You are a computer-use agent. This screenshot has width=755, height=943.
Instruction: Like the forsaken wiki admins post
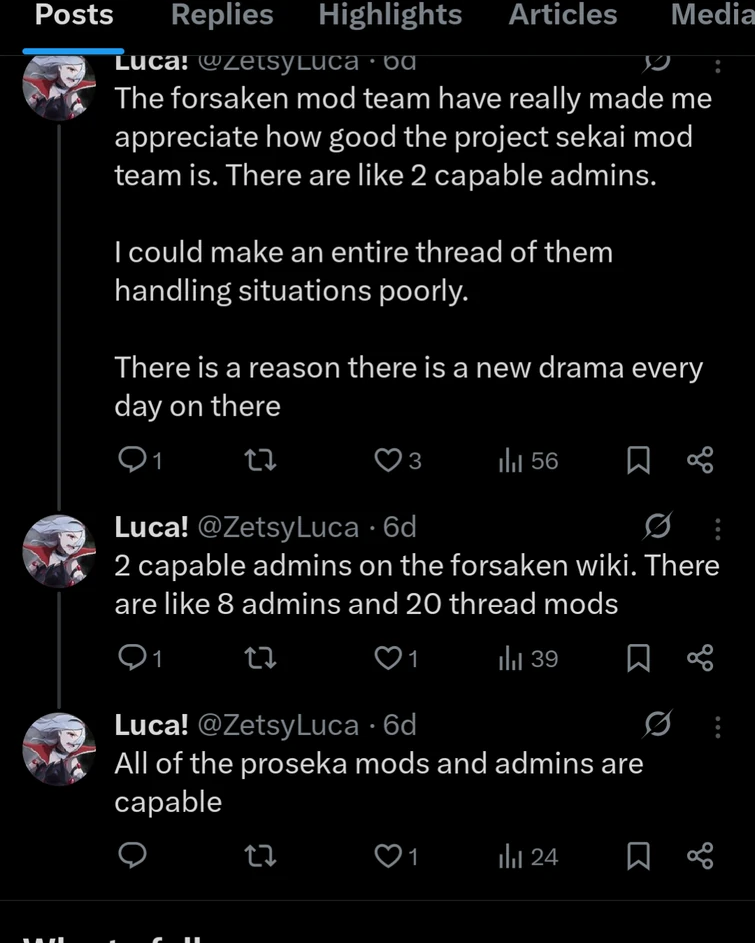pyautogui.click(x=388, y=658)
